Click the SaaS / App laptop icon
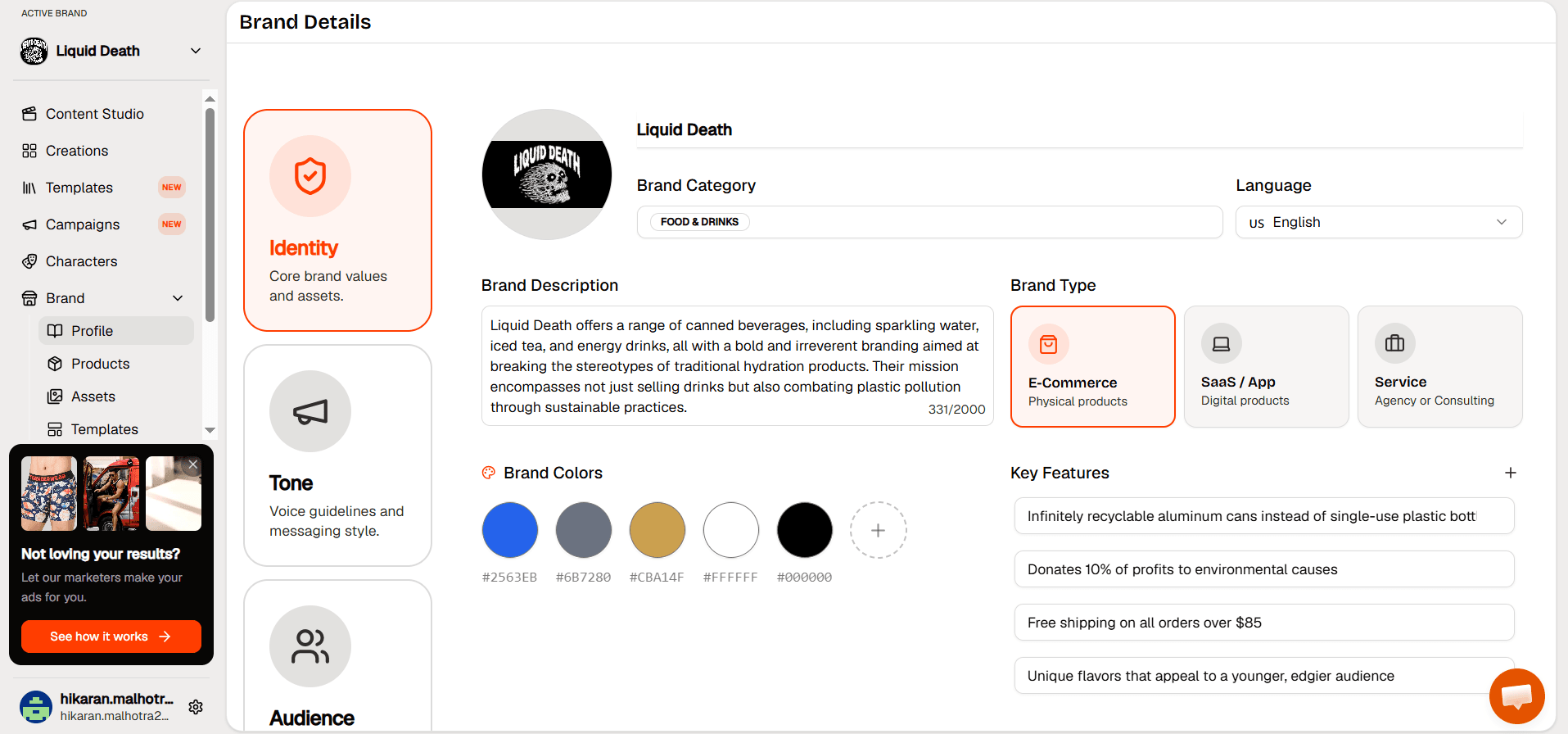 click(x=1222, y=344)
